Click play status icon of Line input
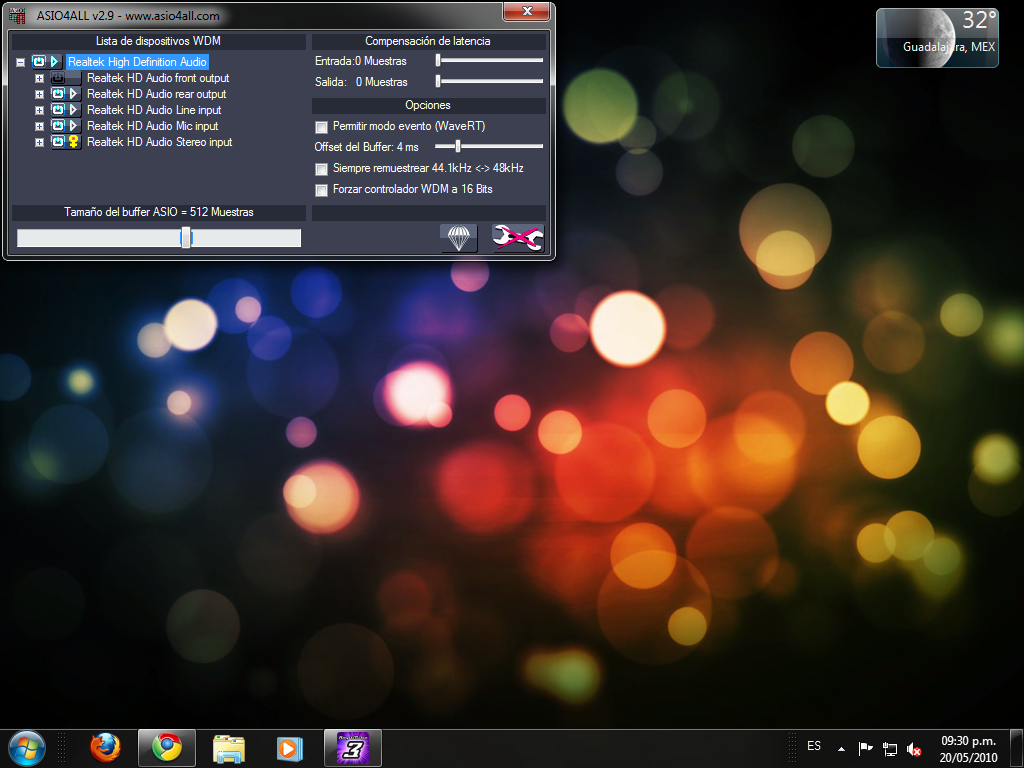This screenshot has height=768, width=1024. coord(74,110)
